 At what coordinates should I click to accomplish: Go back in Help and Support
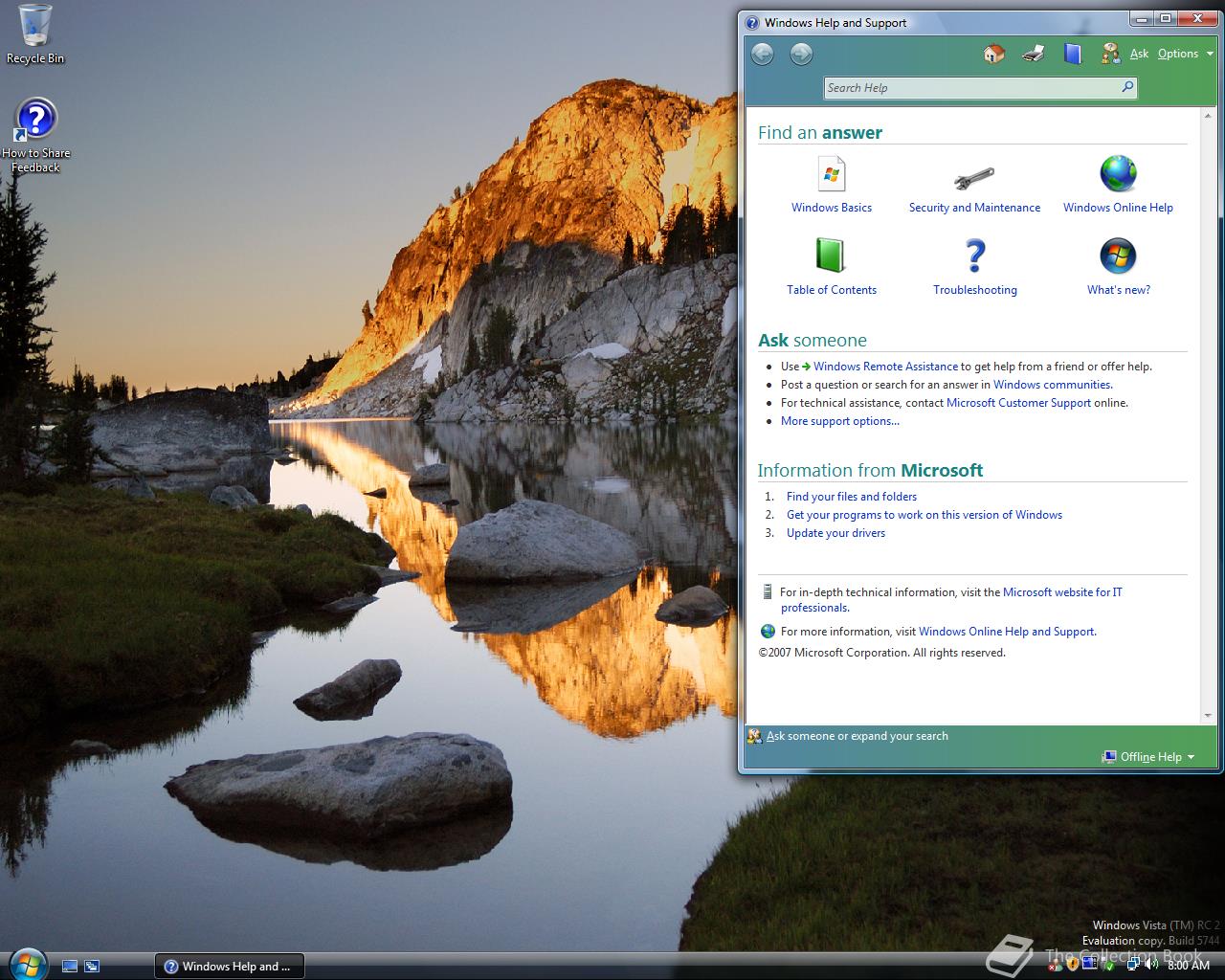tap(762, 54)
